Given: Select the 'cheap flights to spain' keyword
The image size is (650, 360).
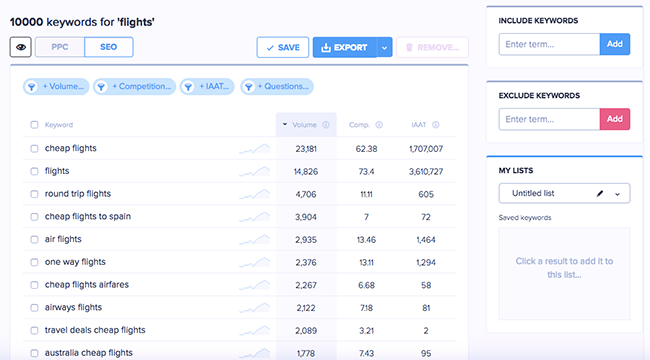Looking at the screenshot, I should click(87, 216).
